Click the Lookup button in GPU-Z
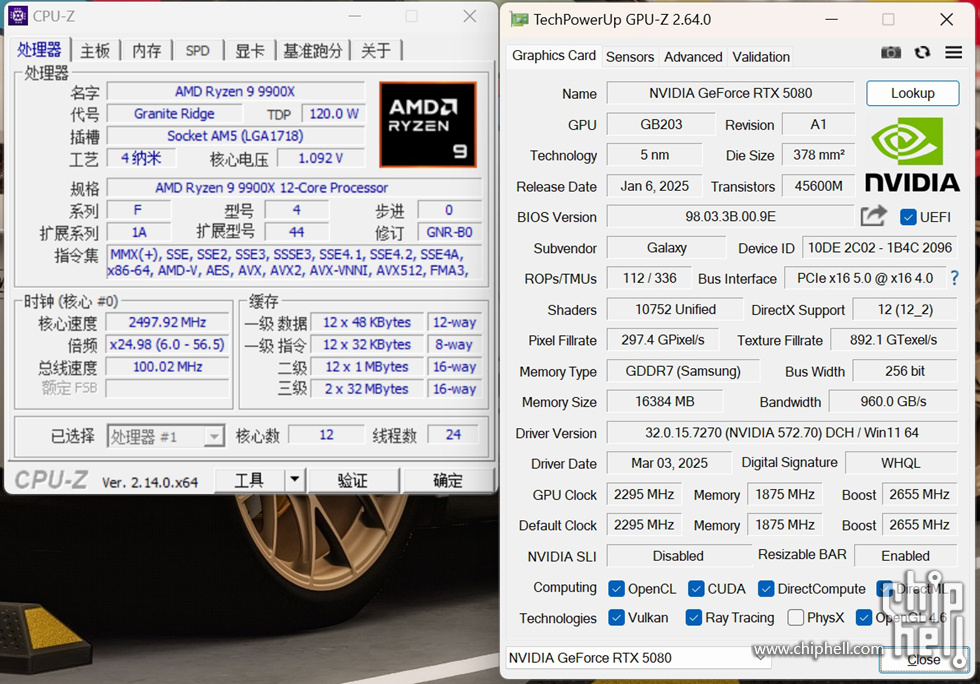Screen dimensions: 980x684 912,93
